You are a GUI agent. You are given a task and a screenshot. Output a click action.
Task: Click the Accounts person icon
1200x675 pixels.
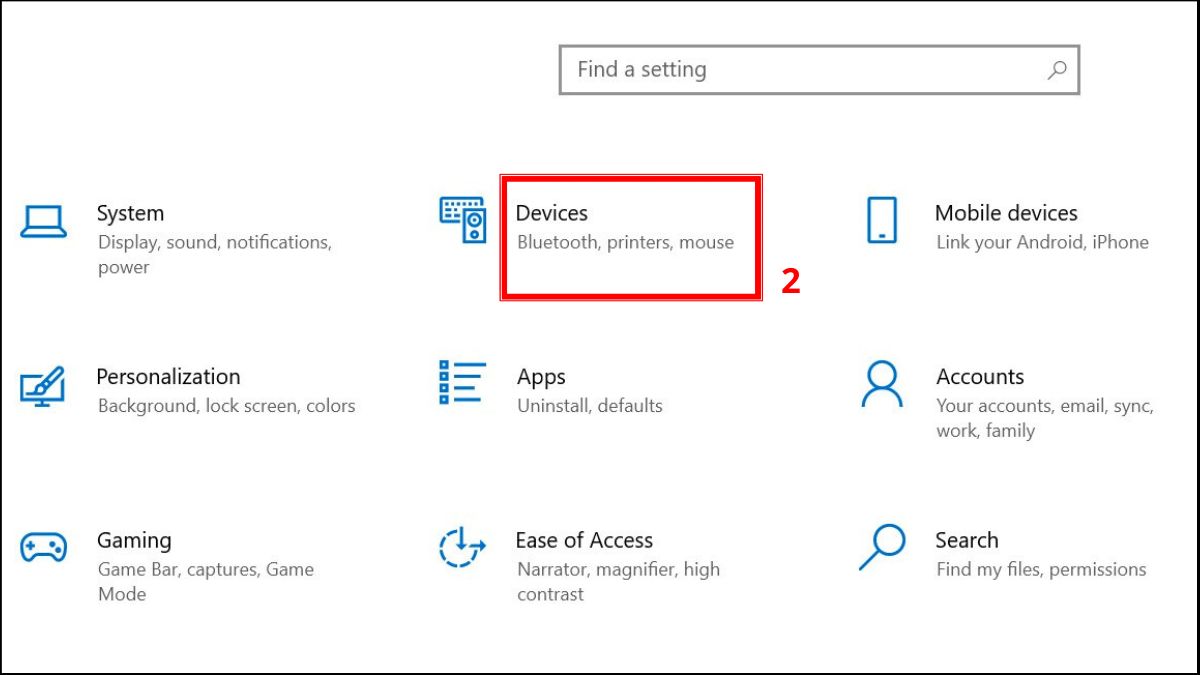(881, 384)
